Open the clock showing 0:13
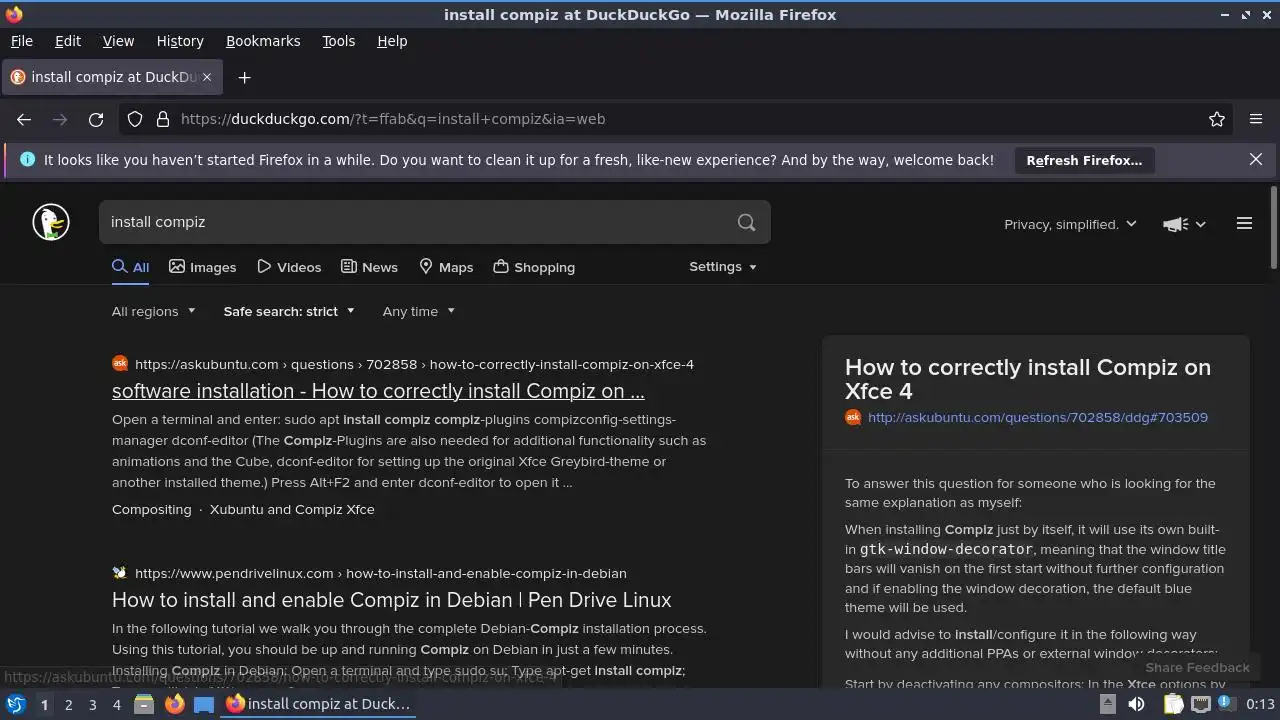The width and height of the screenshot is (1280, 720). 1260,704
